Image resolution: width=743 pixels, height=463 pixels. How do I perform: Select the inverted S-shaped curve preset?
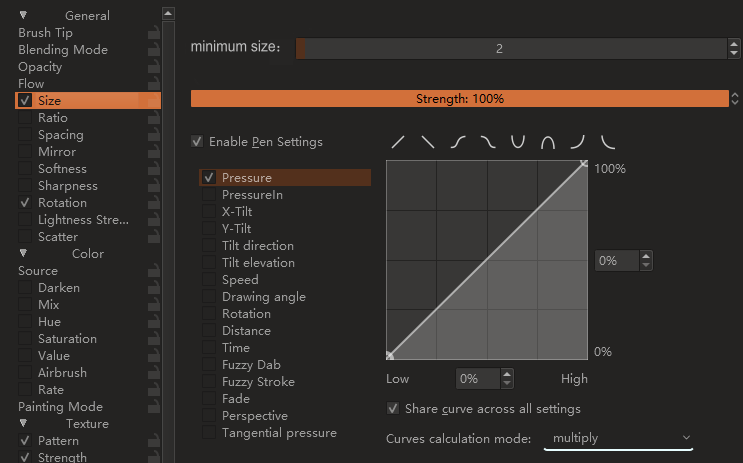pos(488,142)
